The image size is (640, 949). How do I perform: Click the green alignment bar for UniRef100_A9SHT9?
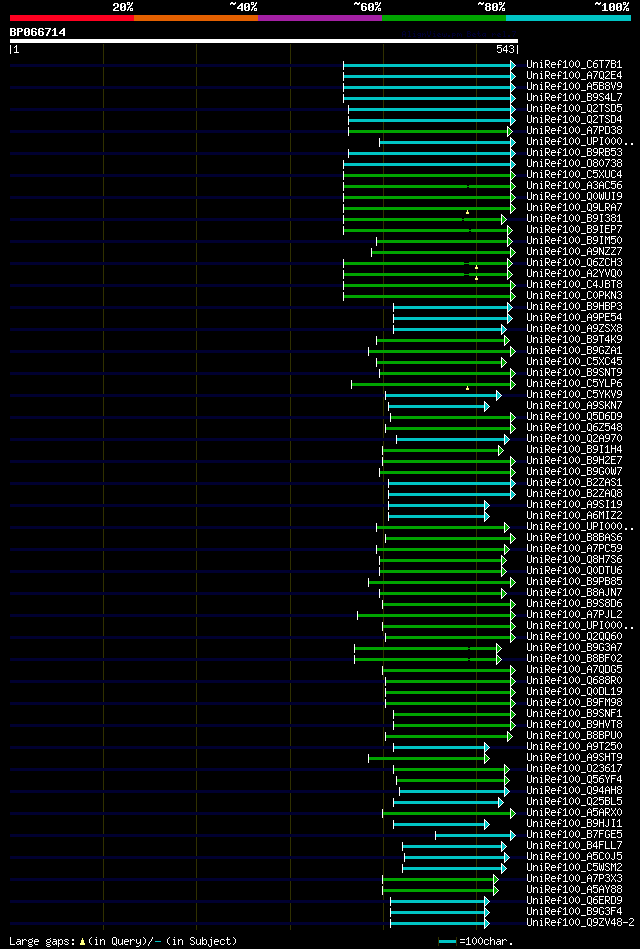(x=429, y=758)
